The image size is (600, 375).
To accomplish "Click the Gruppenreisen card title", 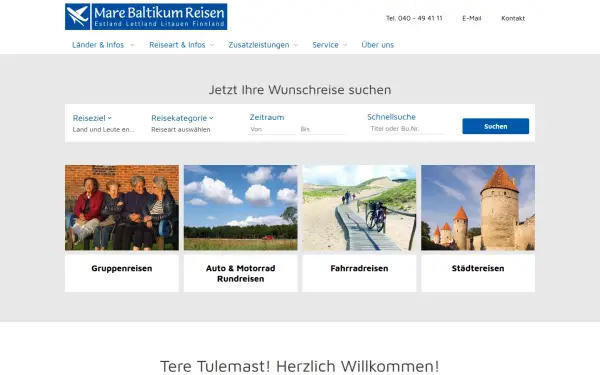I will tap(122, 268).
